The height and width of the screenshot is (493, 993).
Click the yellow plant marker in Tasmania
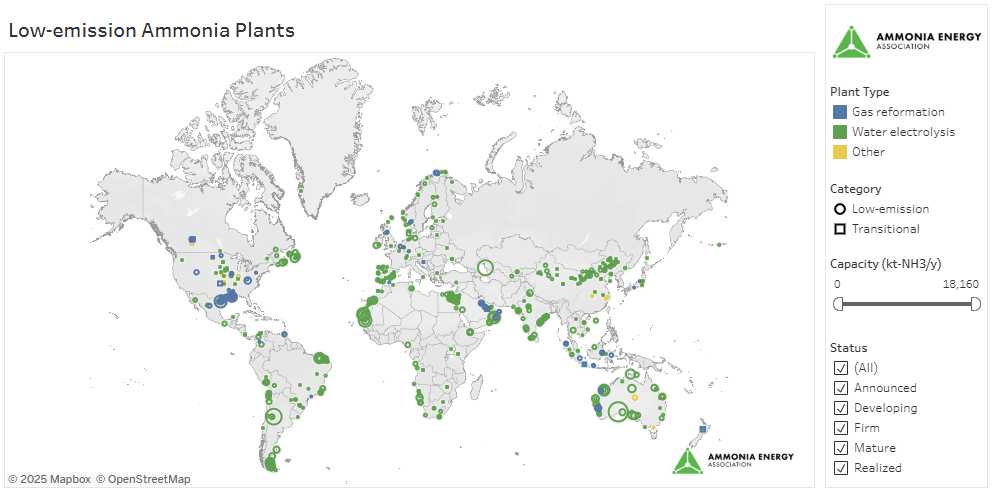(654, 428)
